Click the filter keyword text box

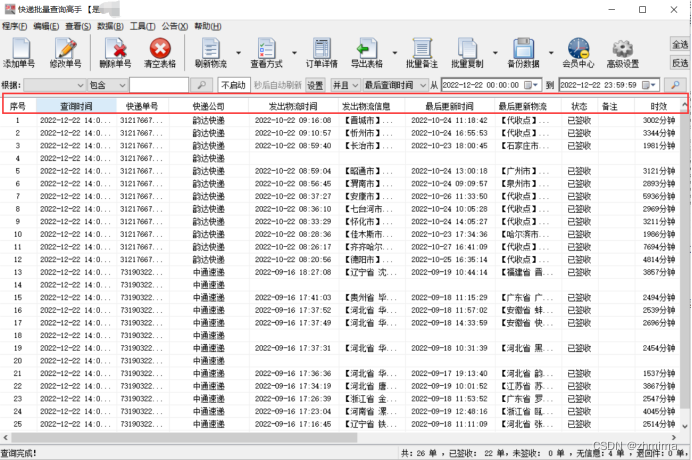point(159,85)
